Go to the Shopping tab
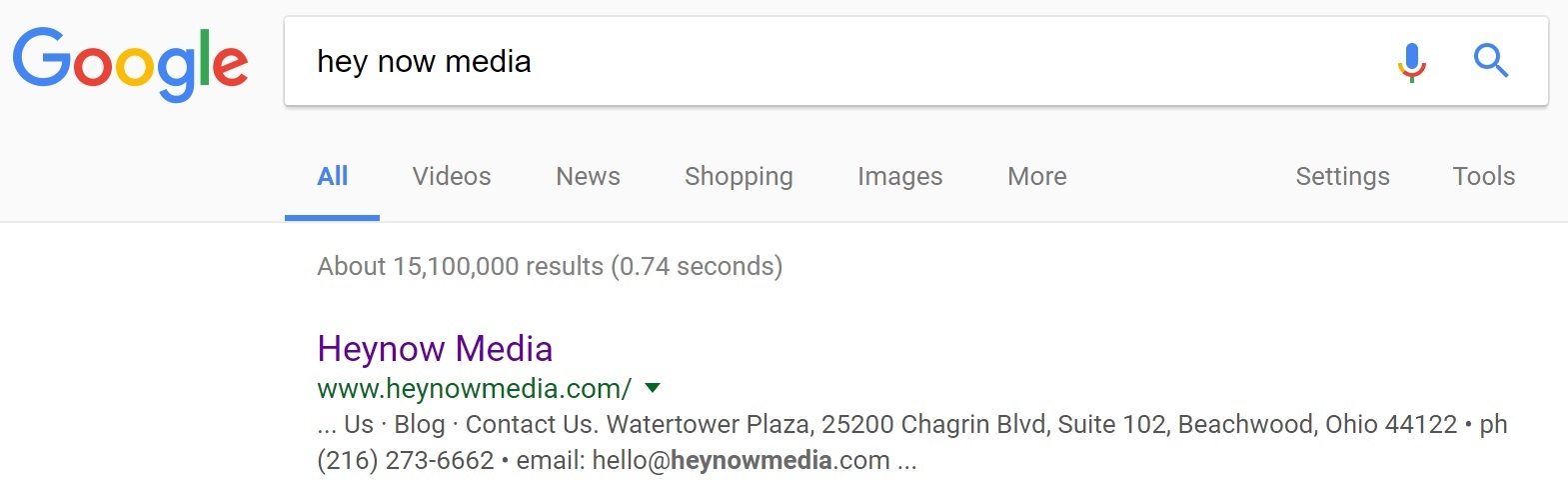This screenshot has height=493, width=1568. [739, 177]
